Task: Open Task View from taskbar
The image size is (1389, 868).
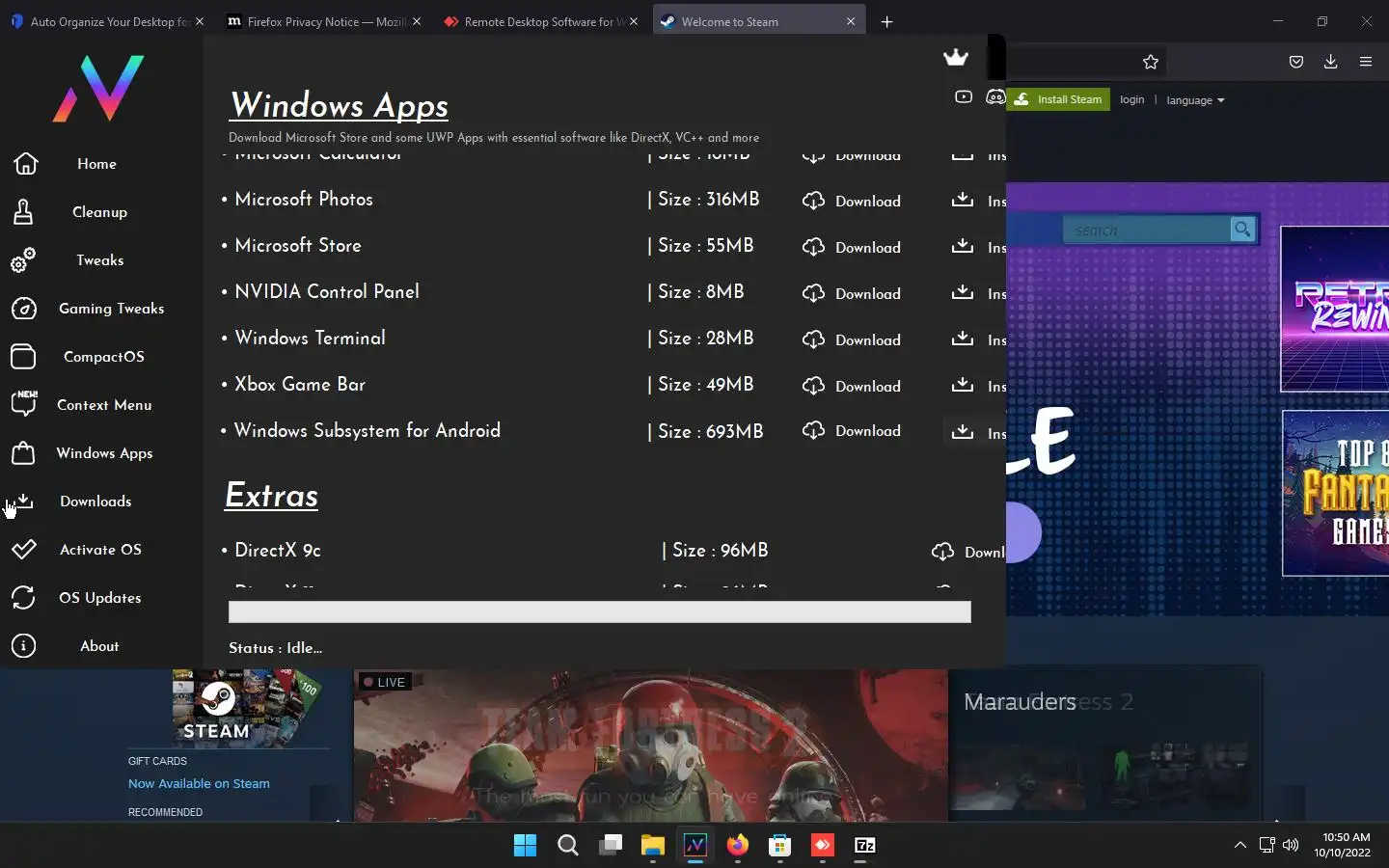Action: (x=611, y=846)
